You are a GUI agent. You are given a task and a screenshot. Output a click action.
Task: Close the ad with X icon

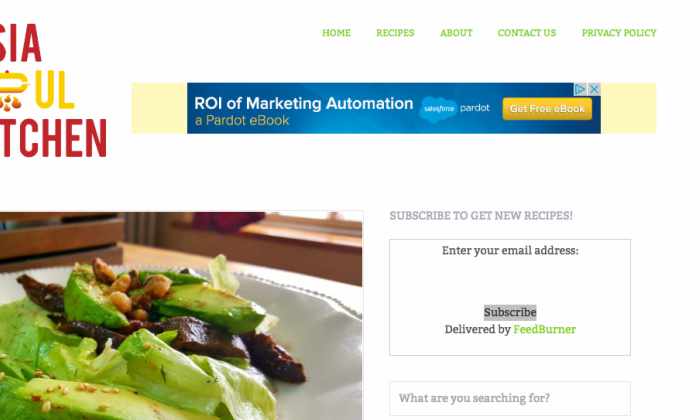point(594,89)
